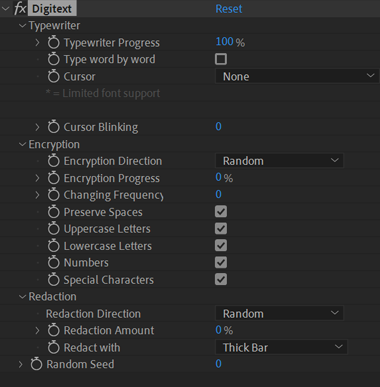
Task: Click the Reset link for Digitext
Action: click(x=229, y=9)
